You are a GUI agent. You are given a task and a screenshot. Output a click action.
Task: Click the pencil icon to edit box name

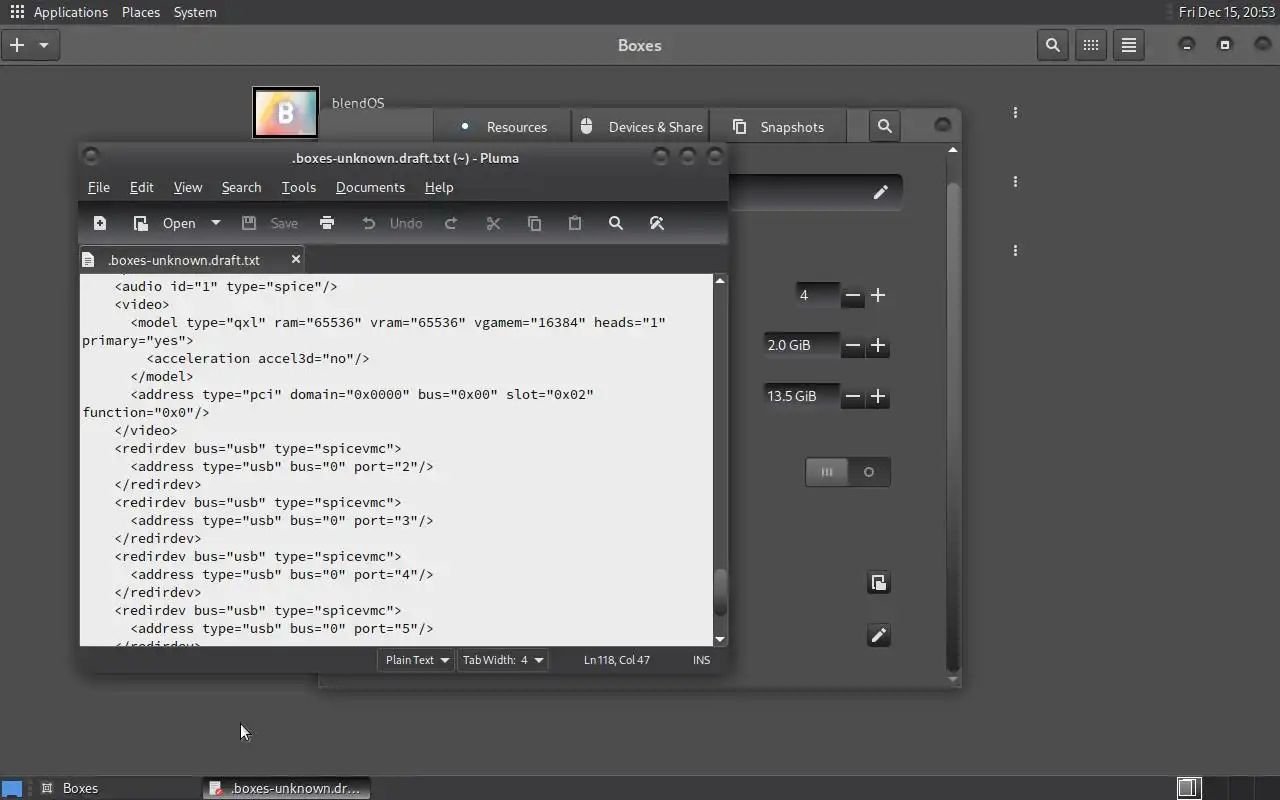tap(880, 192)
